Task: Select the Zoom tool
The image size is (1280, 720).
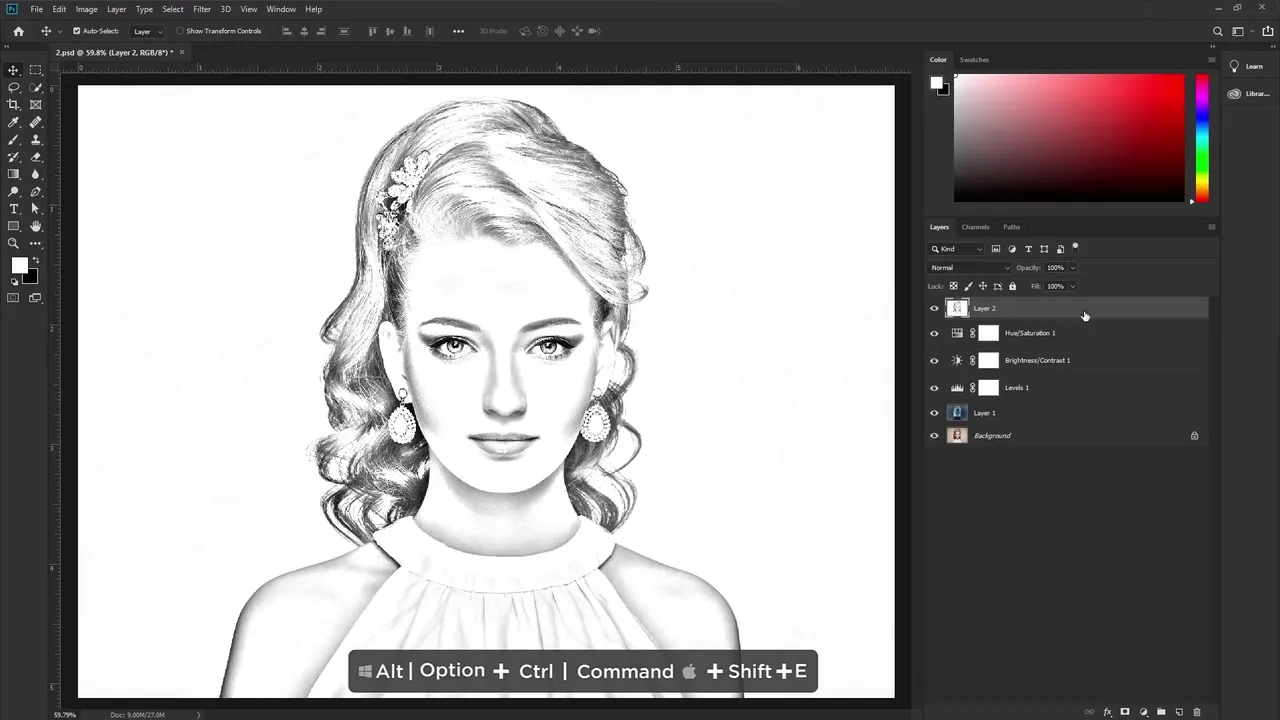Action: pos(13,243)
